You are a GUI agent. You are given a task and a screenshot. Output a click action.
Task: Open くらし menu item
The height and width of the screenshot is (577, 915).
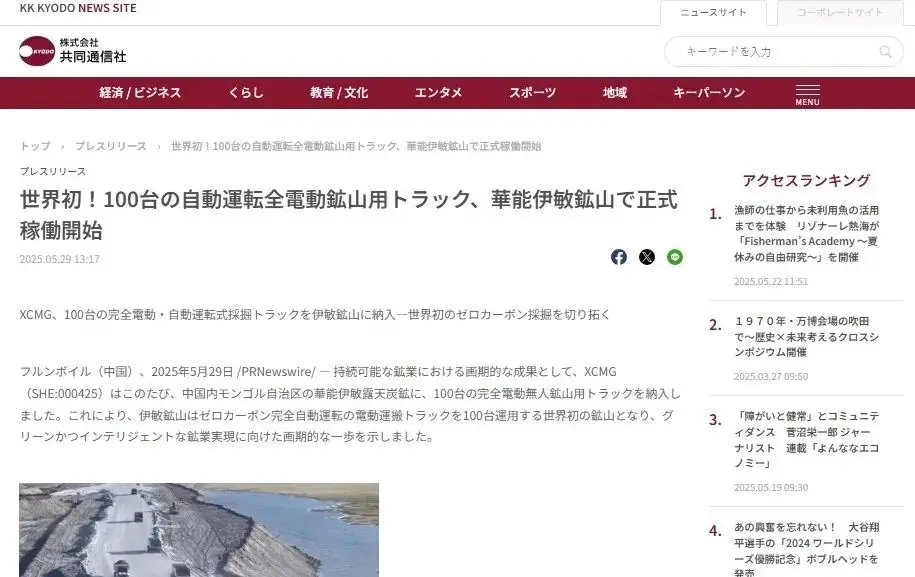(x=246, y=93)
